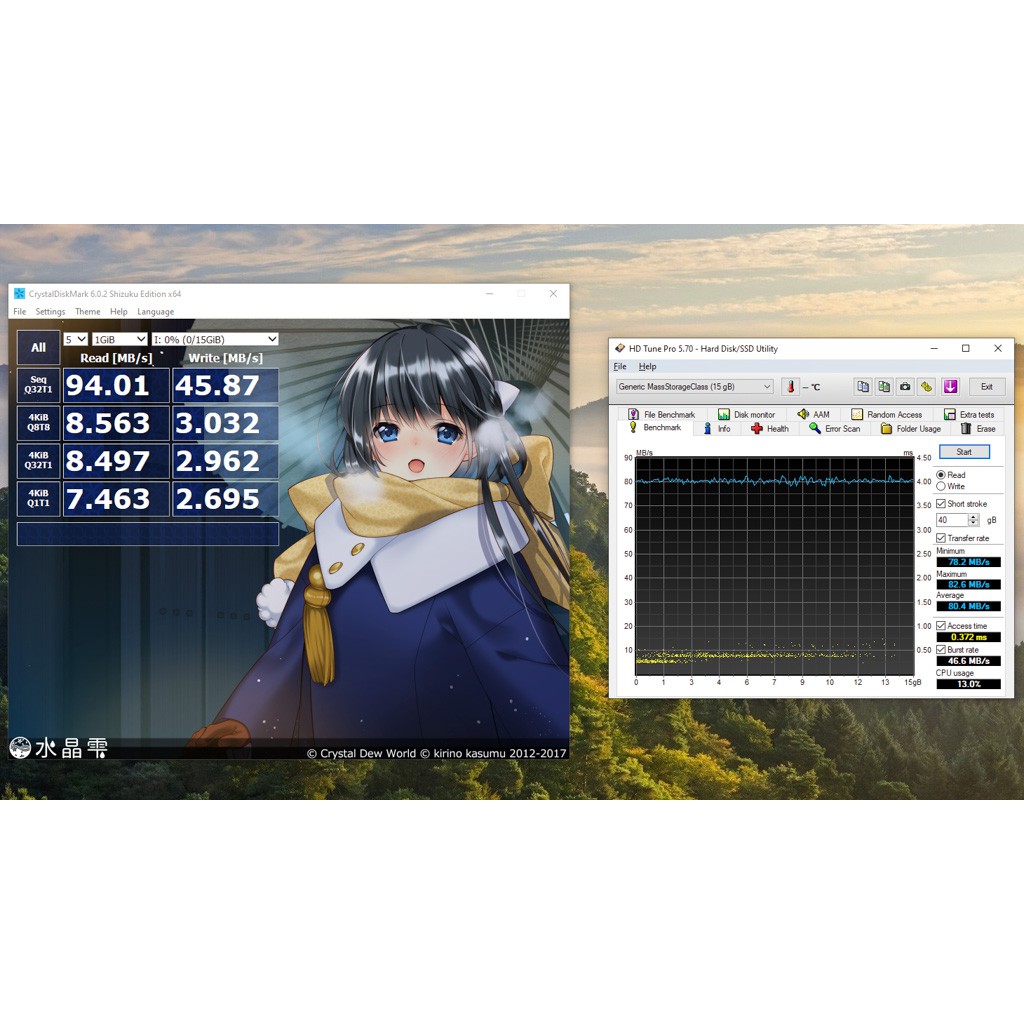Open the Error Scan magnifier tab
This screenshot has width=1024, height=1024.
pos(834,429)
